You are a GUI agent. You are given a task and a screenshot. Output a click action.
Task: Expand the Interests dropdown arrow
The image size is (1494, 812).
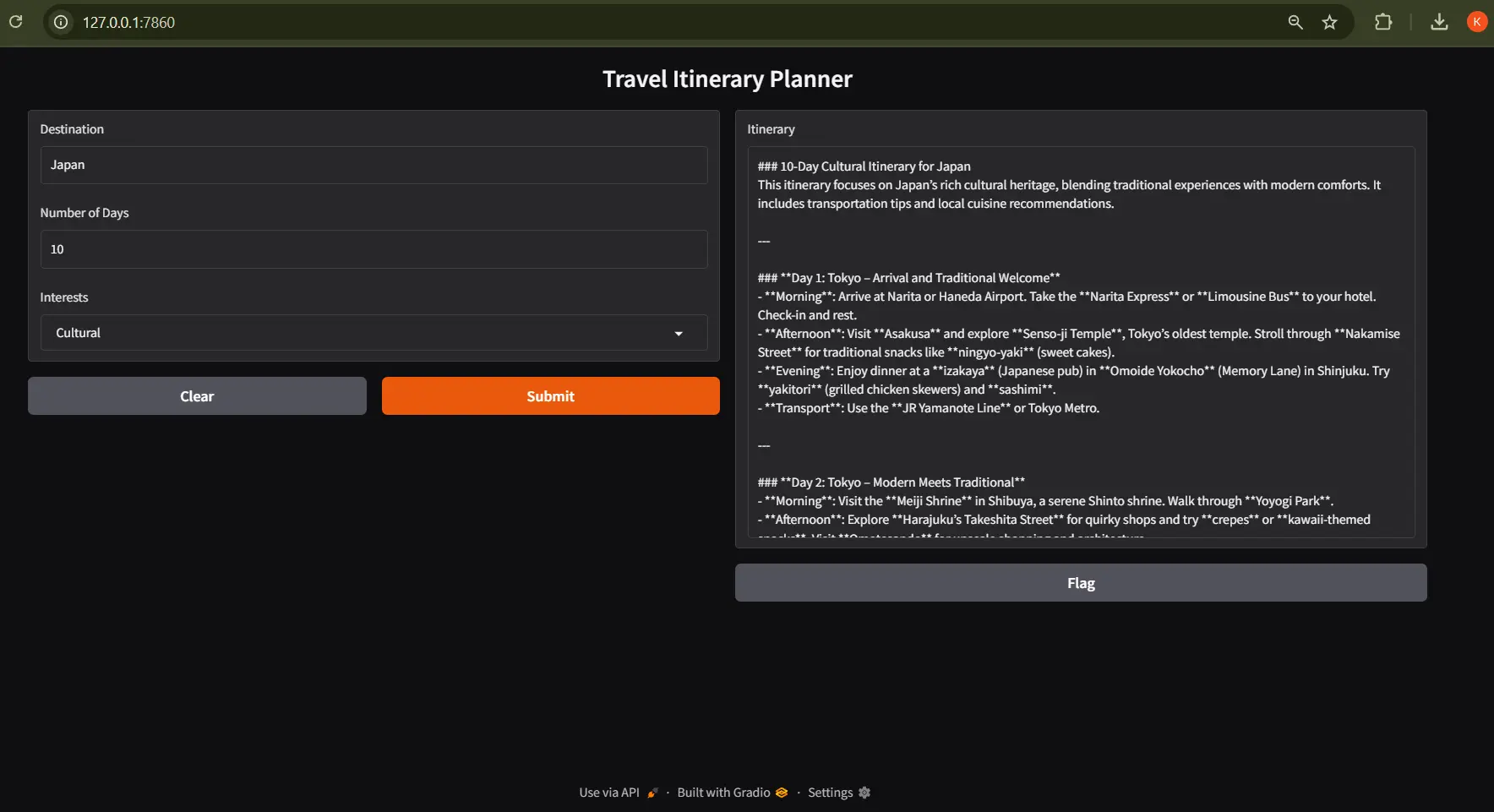678,334
